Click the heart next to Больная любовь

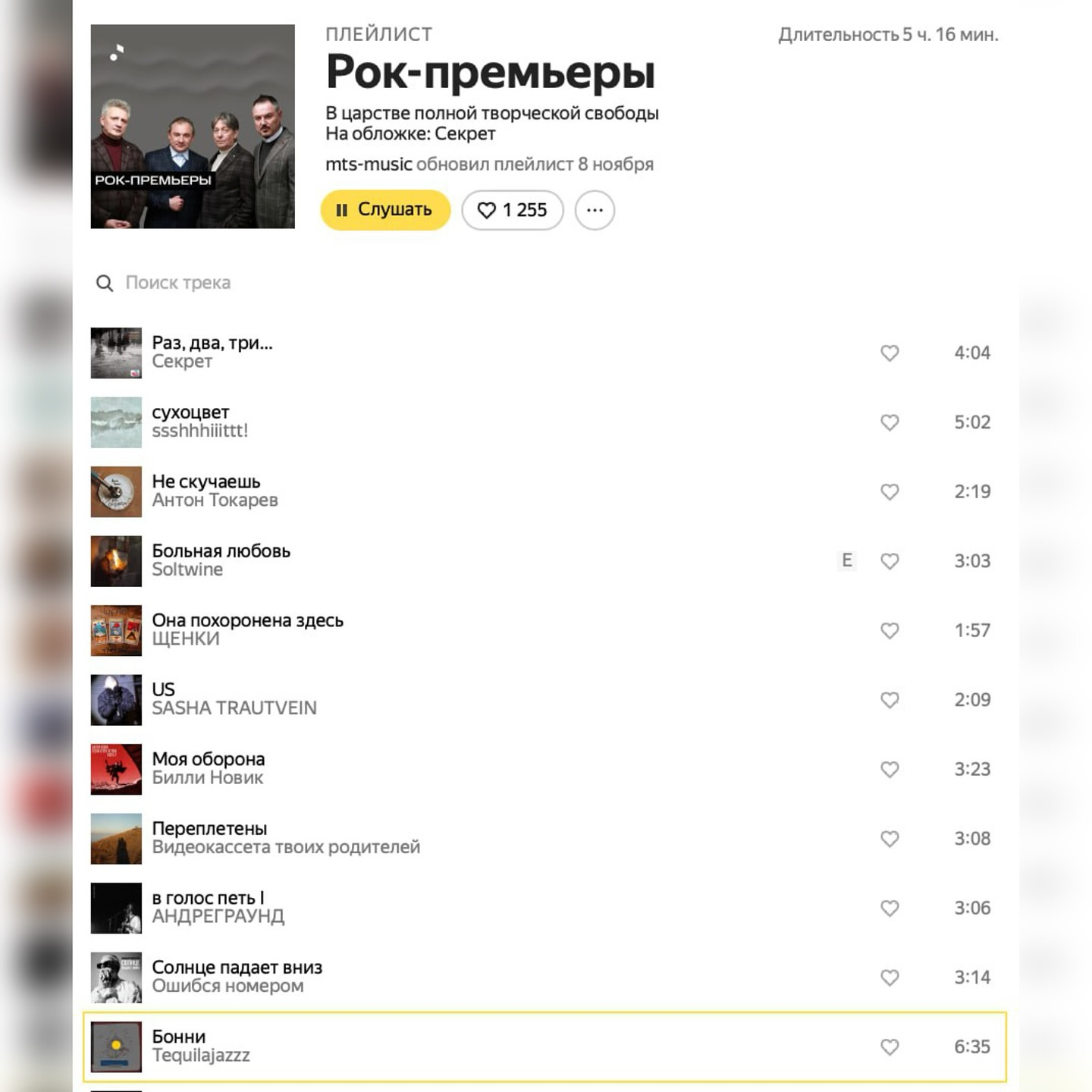click(x=890, y=561)
